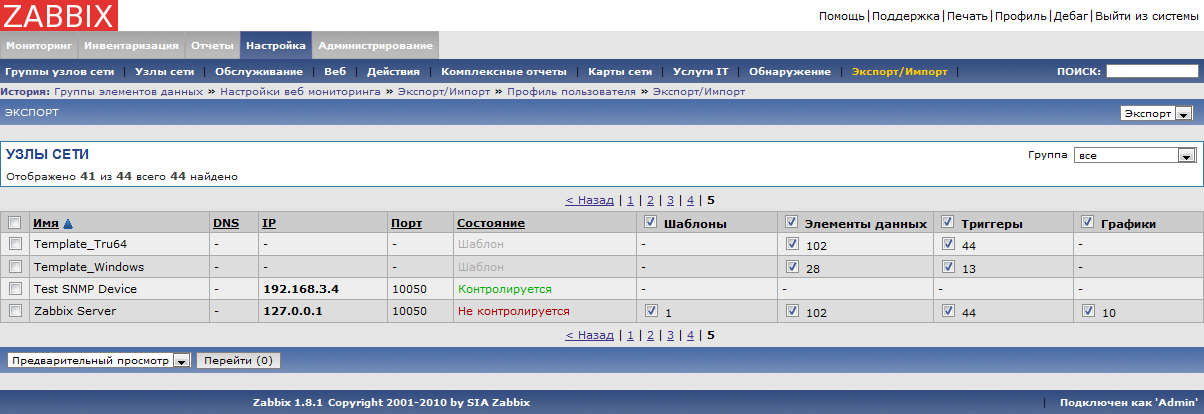
Task: Check the Template_Windows row checkbox
Action: click(x=15, y=267)
